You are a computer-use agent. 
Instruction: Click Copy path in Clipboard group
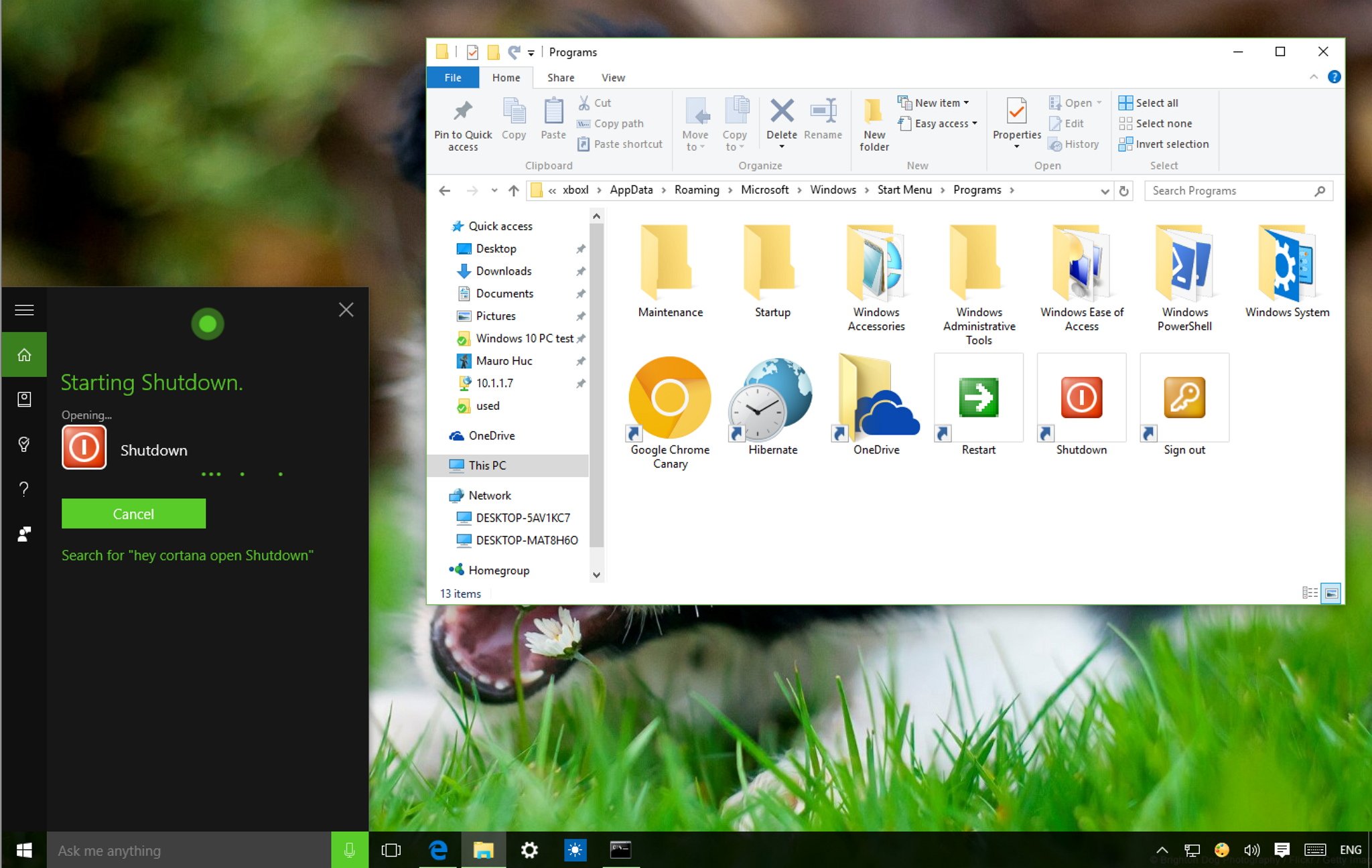click(x=610, y=123)
